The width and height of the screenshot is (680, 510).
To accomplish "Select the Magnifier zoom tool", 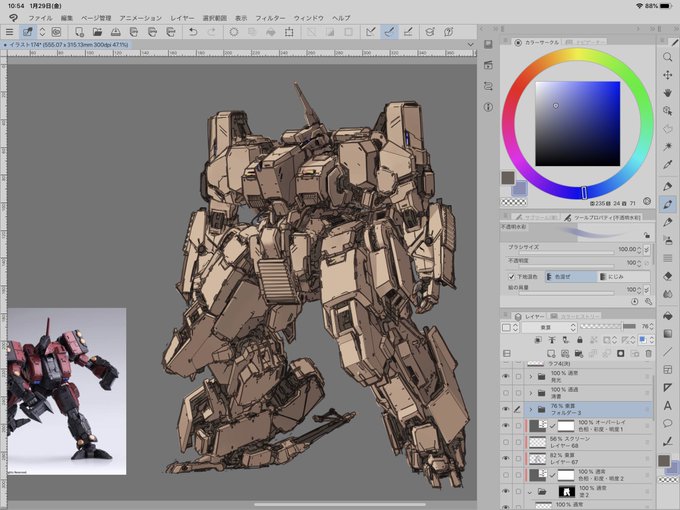I will 667,57.
